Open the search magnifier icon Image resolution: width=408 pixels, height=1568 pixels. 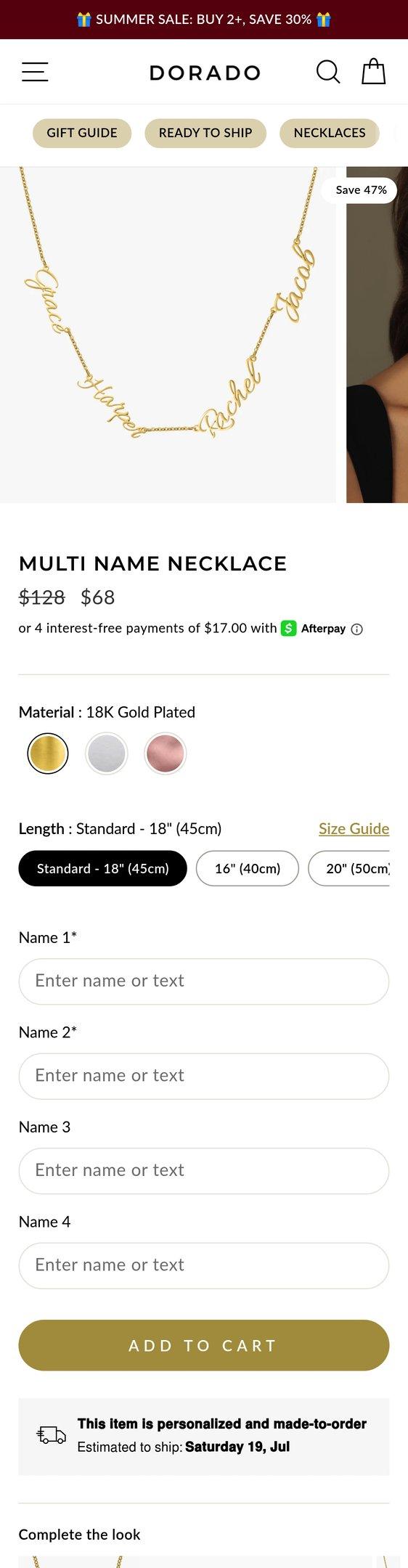coord(328,72)
